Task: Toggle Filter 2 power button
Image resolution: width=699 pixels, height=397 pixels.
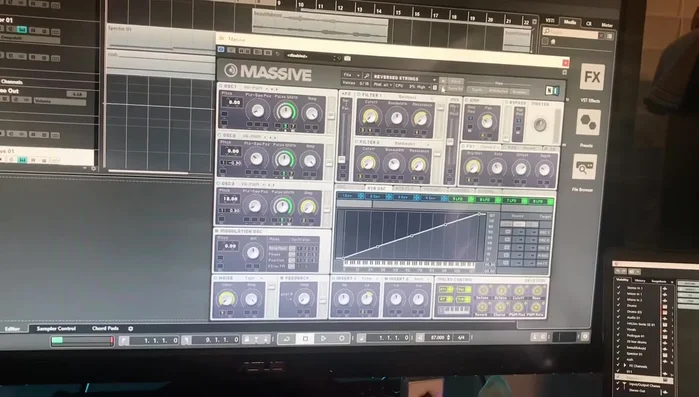Action: coord(357,142)
